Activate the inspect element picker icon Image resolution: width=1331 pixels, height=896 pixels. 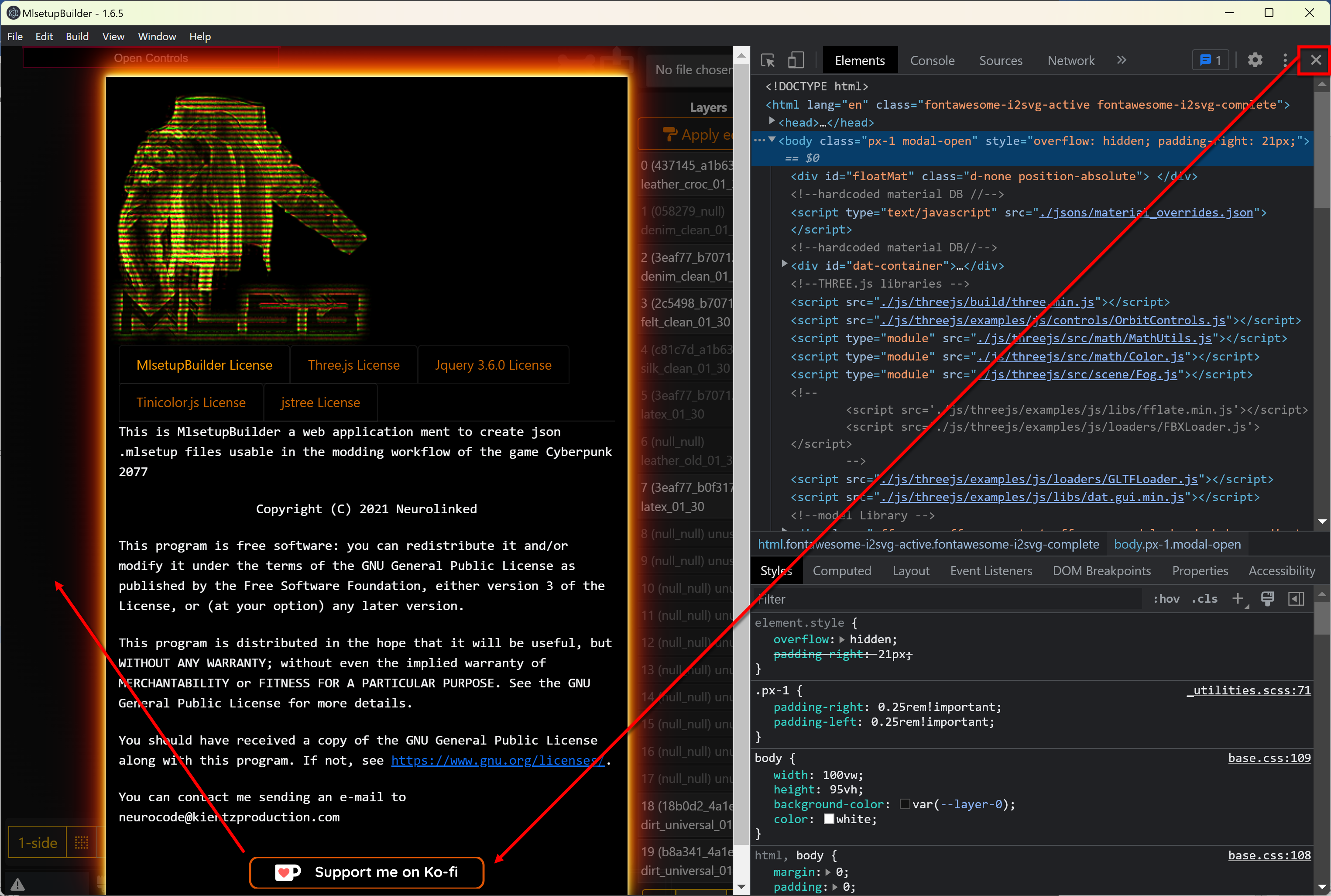point(768,60)
